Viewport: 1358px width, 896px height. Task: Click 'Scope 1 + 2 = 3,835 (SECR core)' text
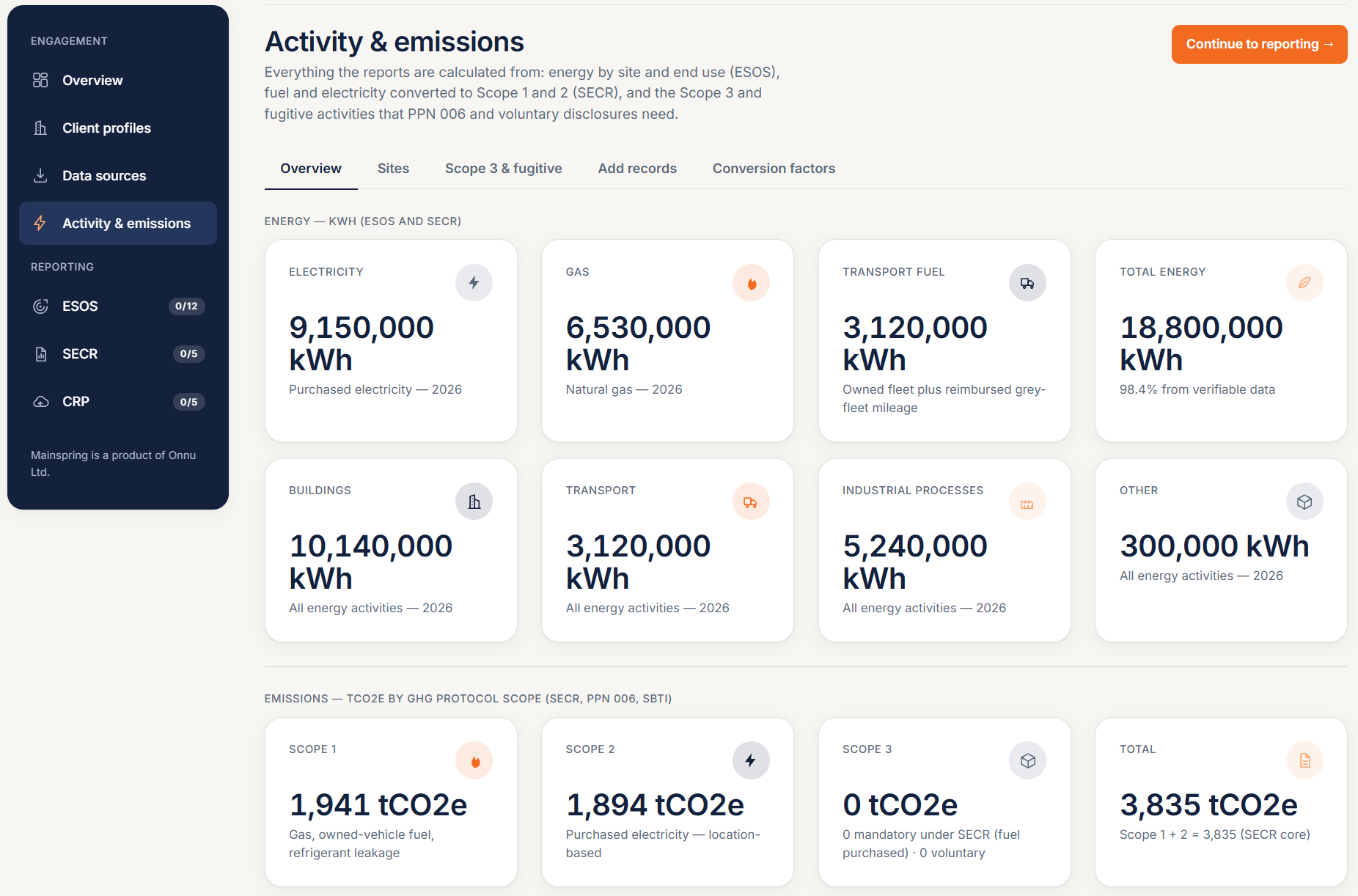tap(1215, 834)
